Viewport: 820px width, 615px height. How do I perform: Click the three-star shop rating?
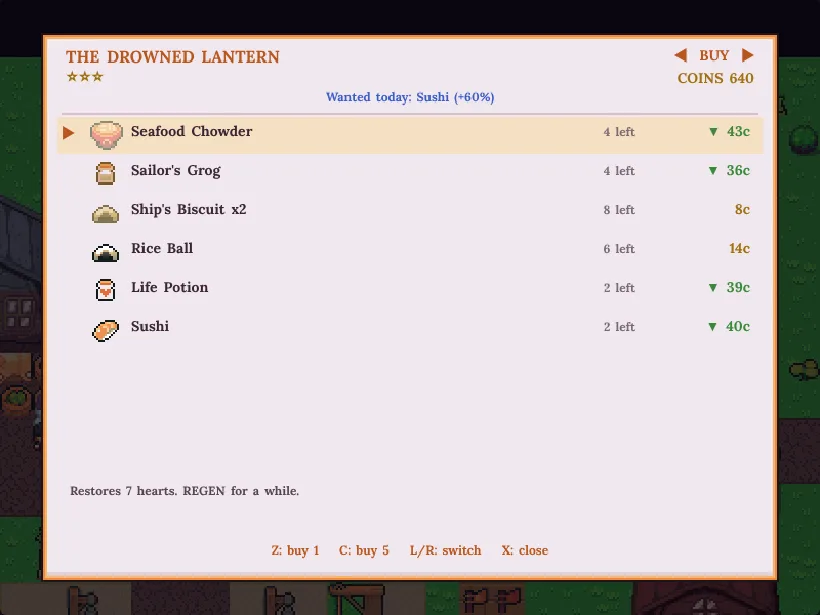tap(85, 77)
